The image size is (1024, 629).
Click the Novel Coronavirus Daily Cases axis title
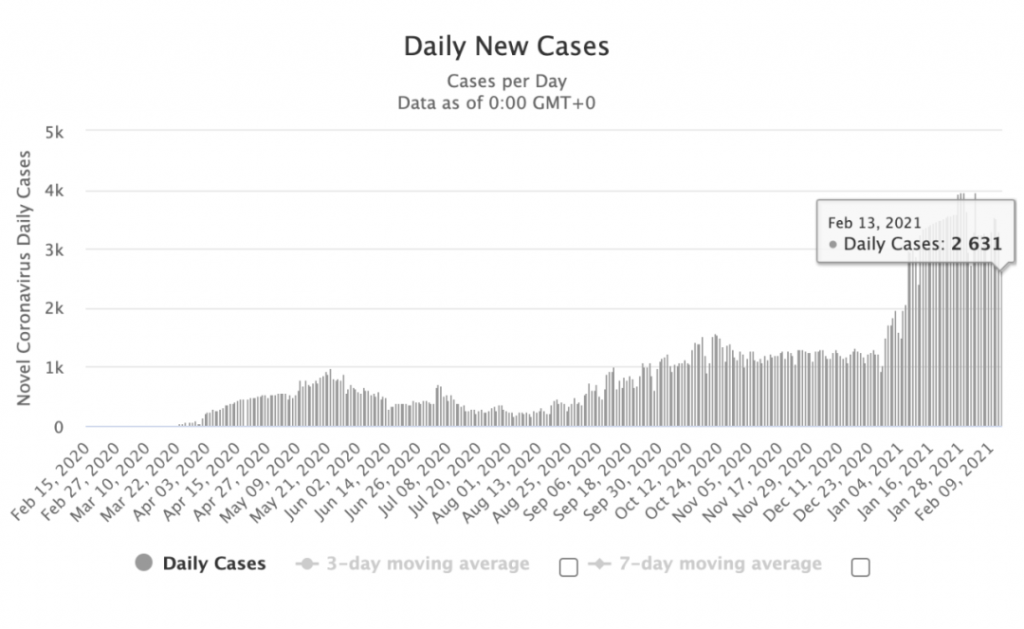tap(23, 278)
